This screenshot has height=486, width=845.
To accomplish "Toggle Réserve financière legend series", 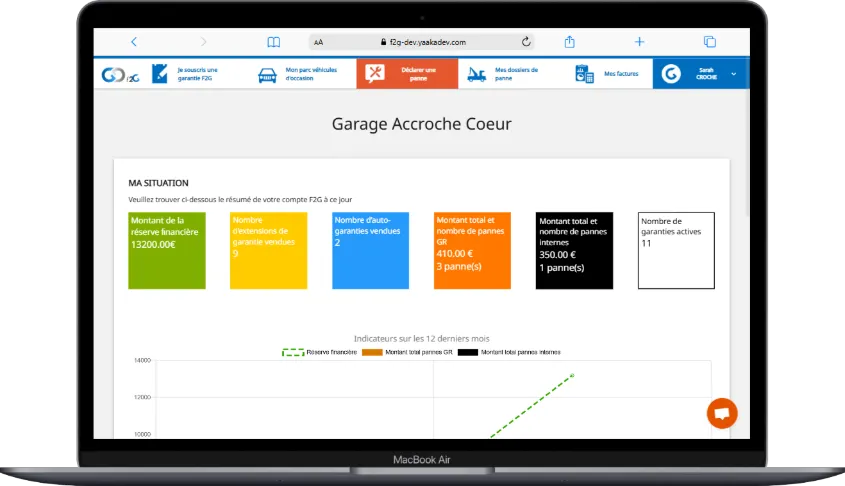I will tap(319, 353).
